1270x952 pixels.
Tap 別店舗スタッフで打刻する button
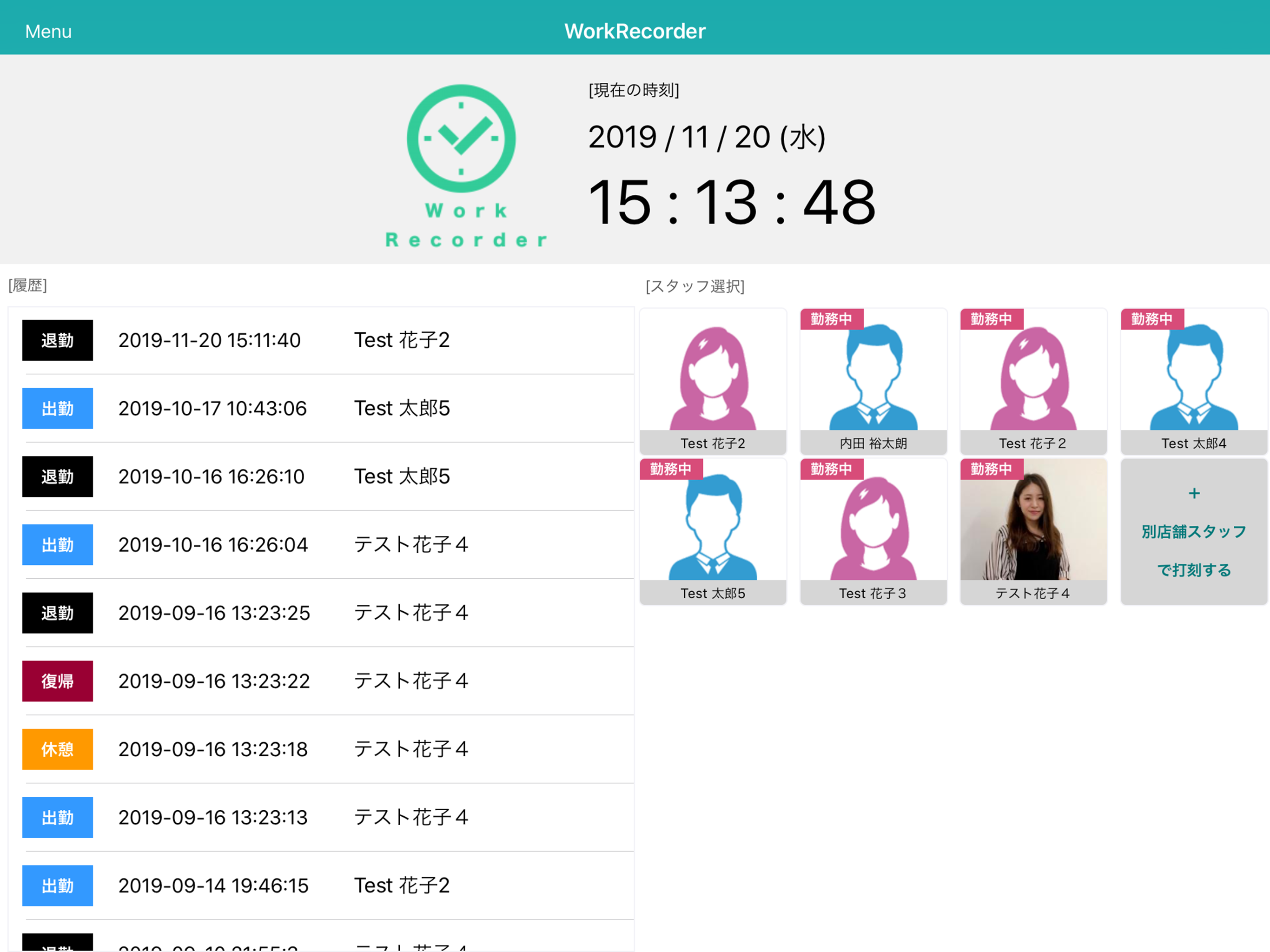tap(1194, 531)
